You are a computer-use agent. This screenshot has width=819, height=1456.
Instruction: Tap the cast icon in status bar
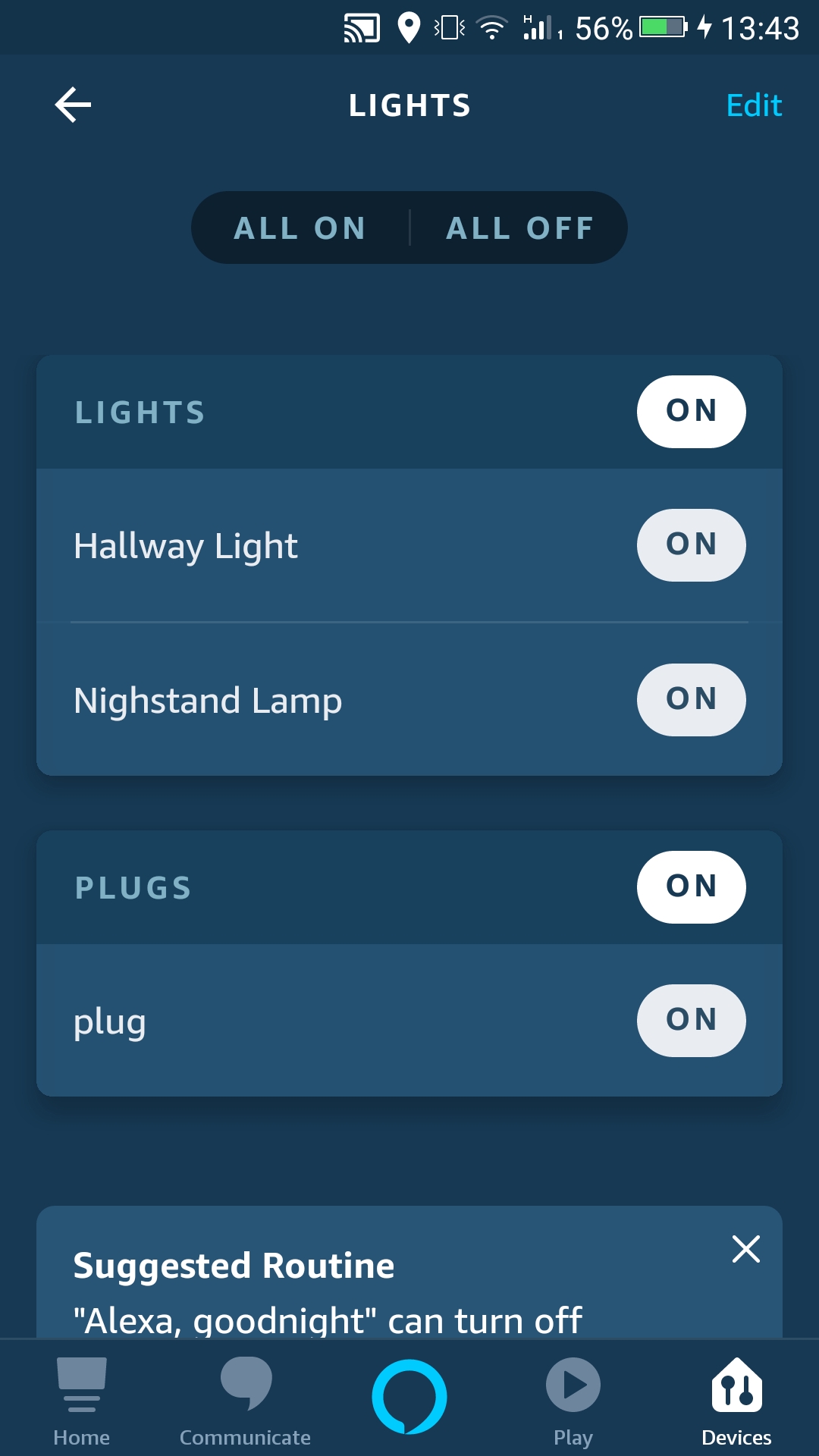362,29
